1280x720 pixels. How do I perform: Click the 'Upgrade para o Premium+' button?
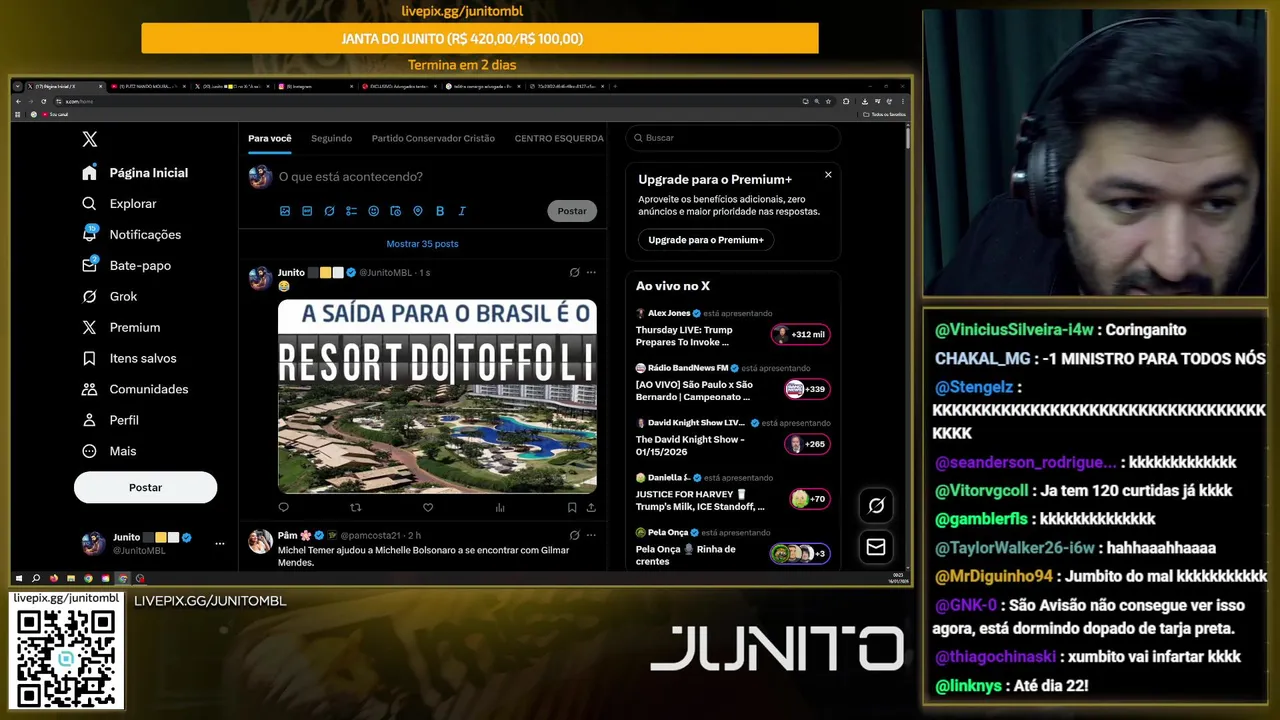(706, 240)
